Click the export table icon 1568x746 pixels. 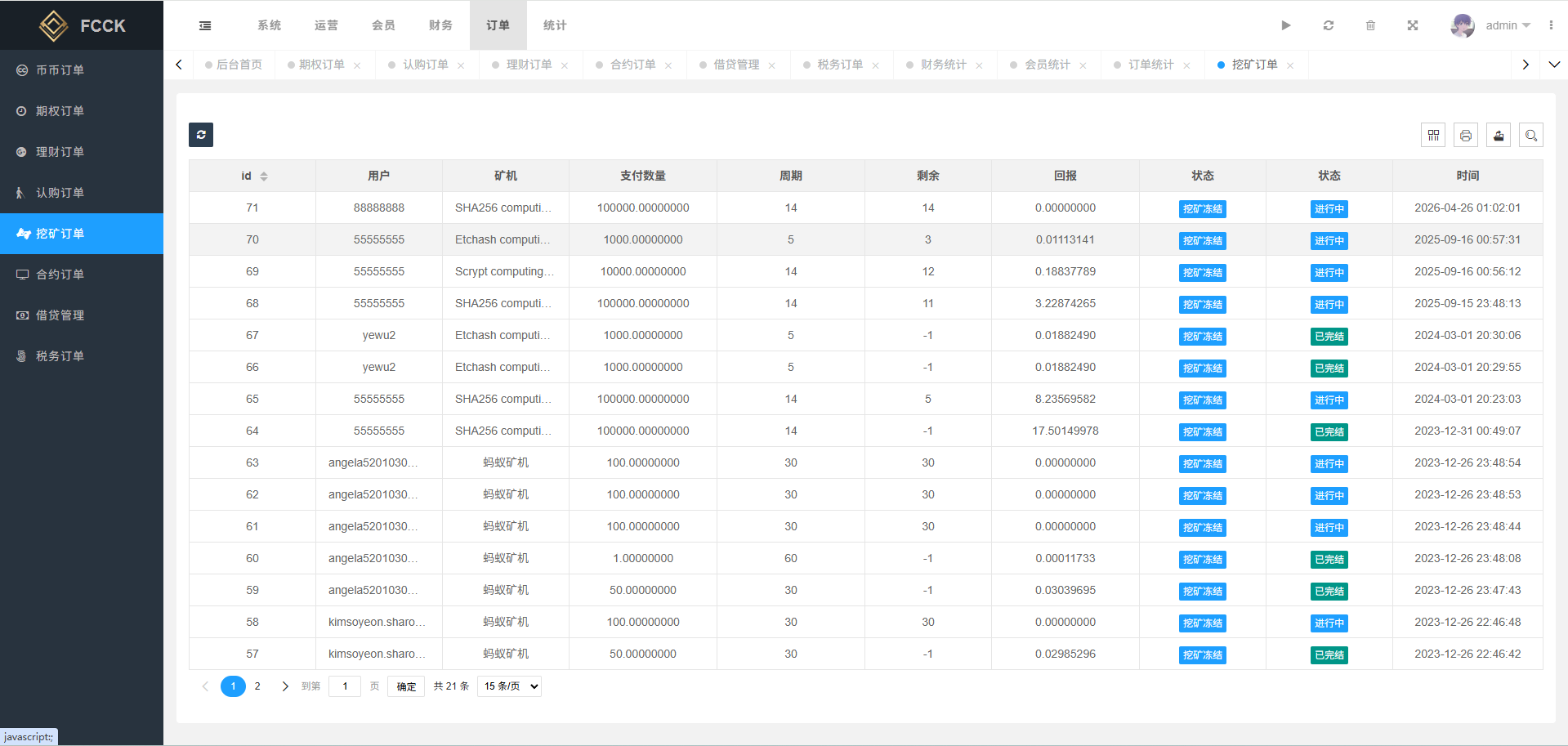(1499, 136)
